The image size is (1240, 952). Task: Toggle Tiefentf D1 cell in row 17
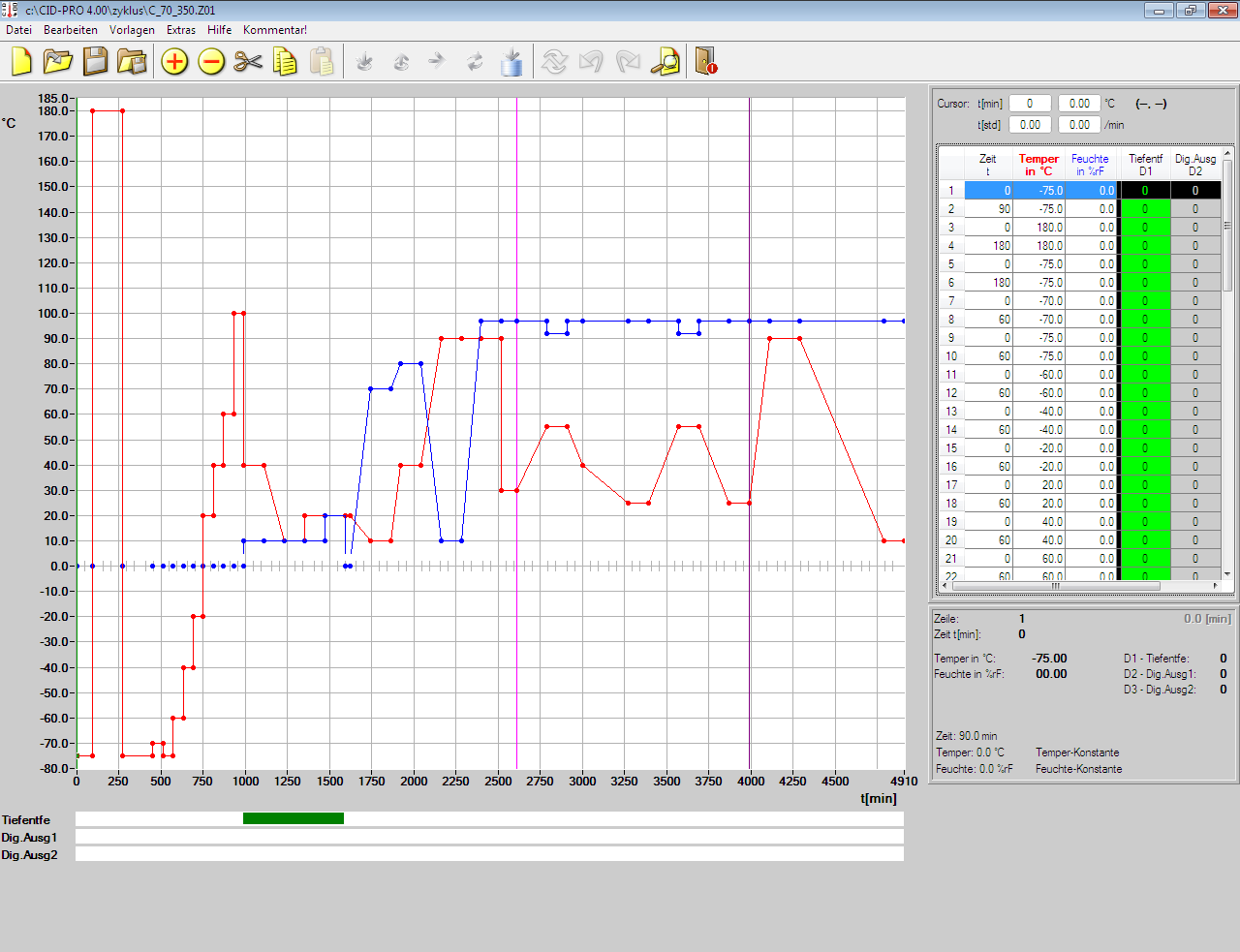(1145, 485)
